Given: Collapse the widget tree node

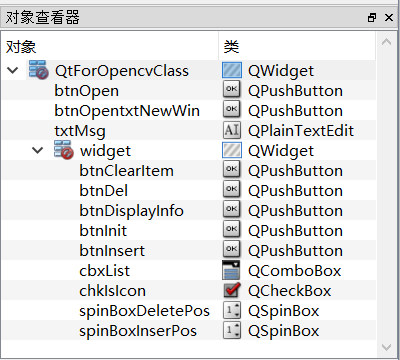Looking at the screenshot, I should click(38, 150).
